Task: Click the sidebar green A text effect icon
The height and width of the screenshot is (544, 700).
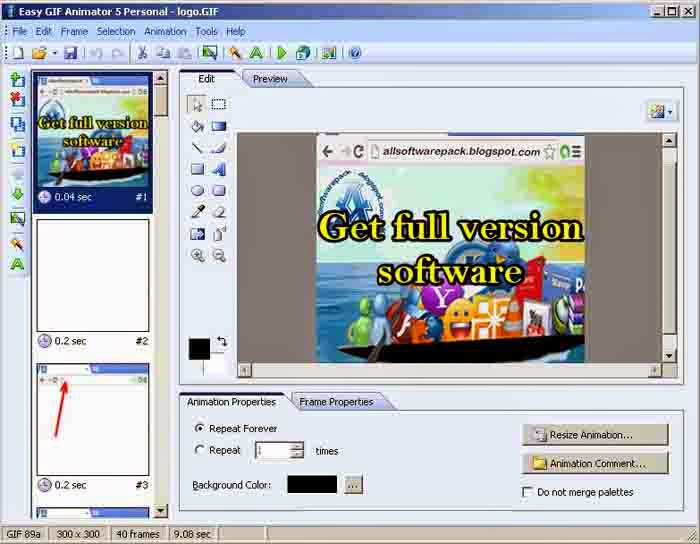Action: tap(17, 264)
